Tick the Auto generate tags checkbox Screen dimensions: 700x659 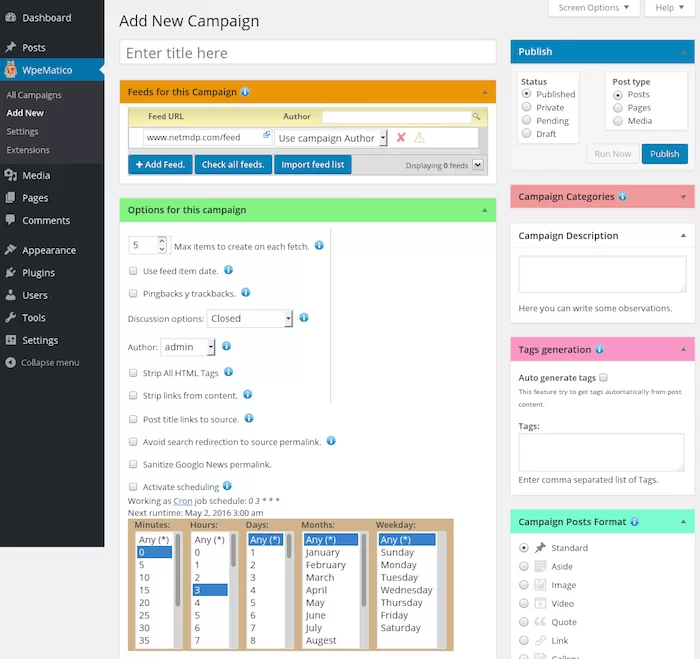tap(603, 378)
